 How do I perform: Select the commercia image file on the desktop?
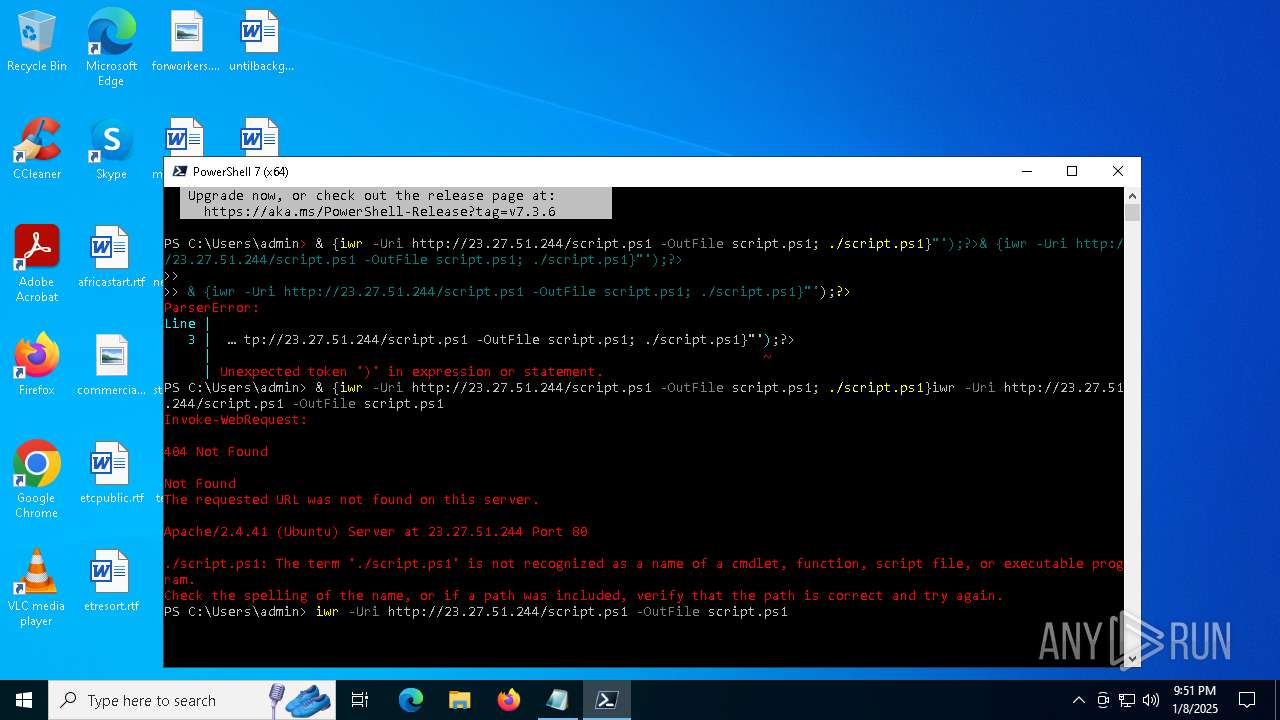[x=111, y=365]
